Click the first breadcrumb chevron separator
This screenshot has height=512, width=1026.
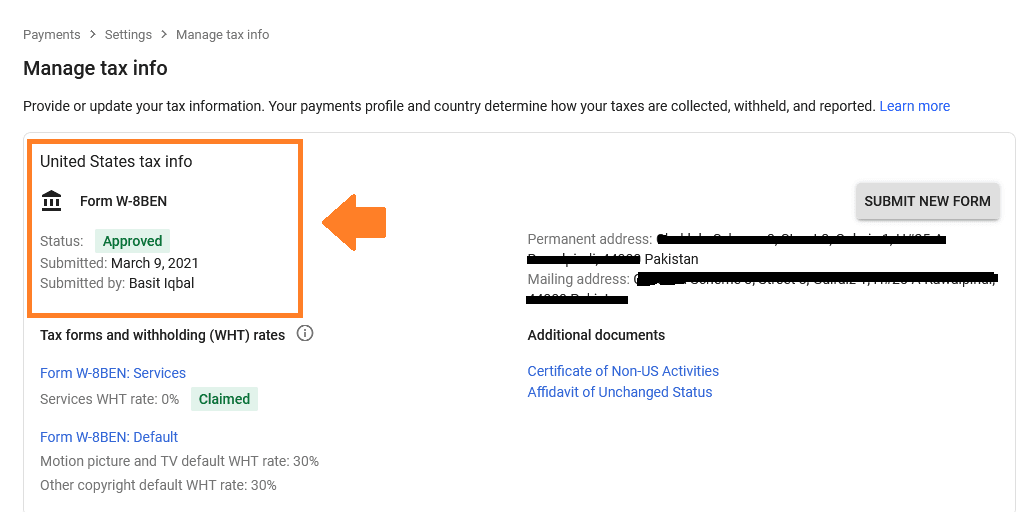click(93, 35)
